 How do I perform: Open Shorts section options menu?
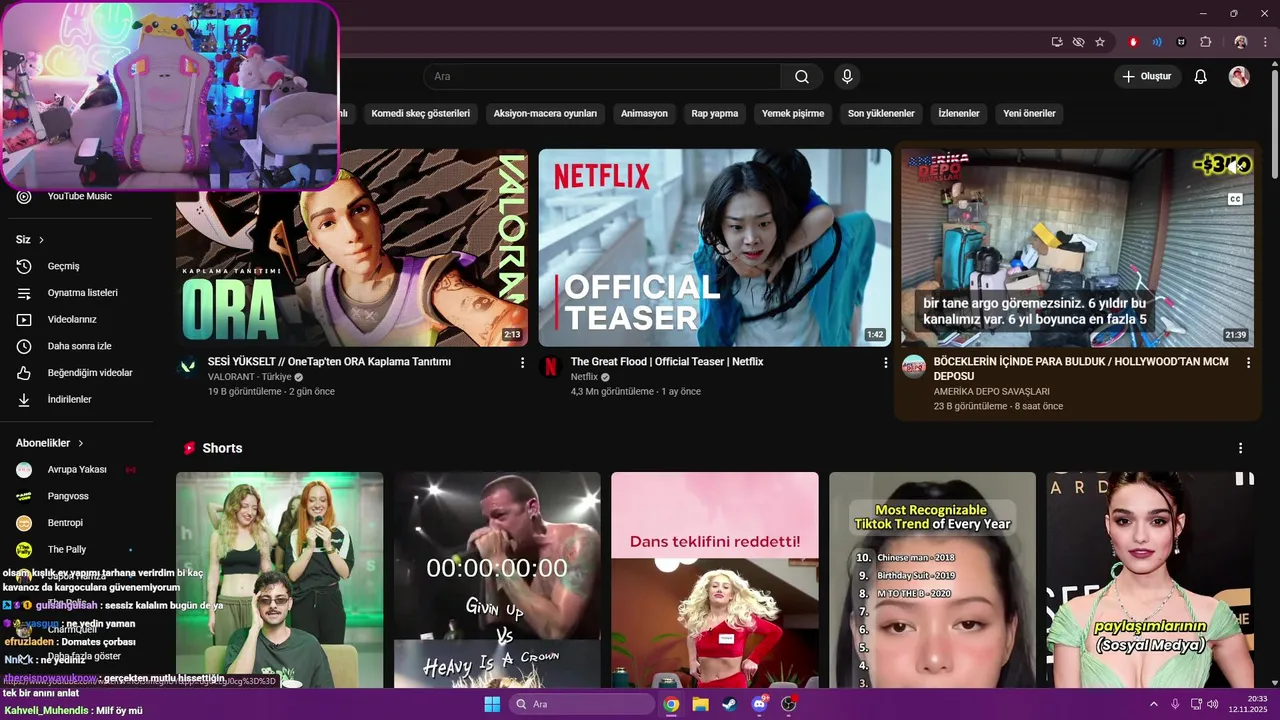coord(1241,448)
